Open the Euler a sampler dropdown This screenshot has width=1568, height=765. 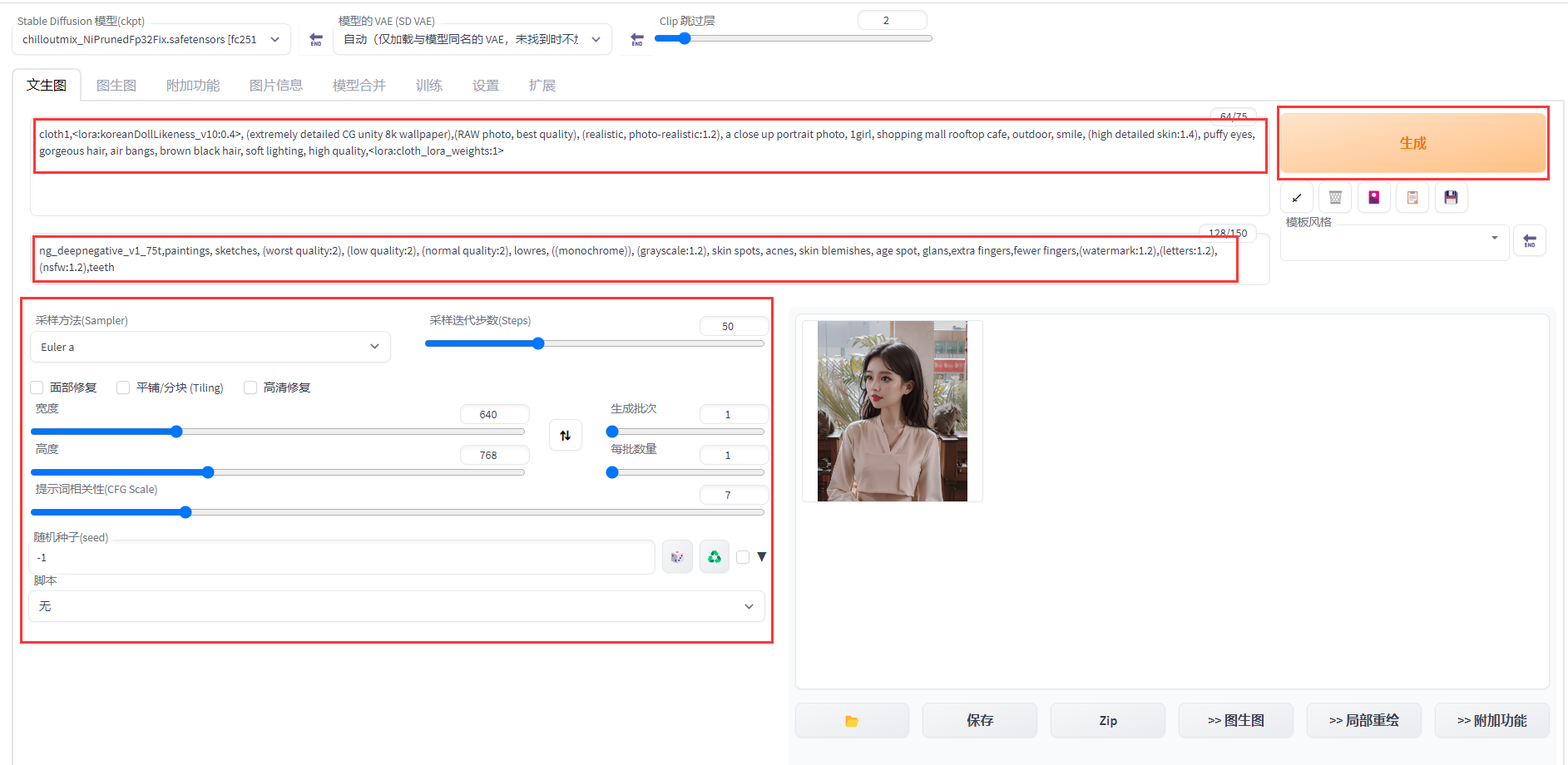coord(210,347)
